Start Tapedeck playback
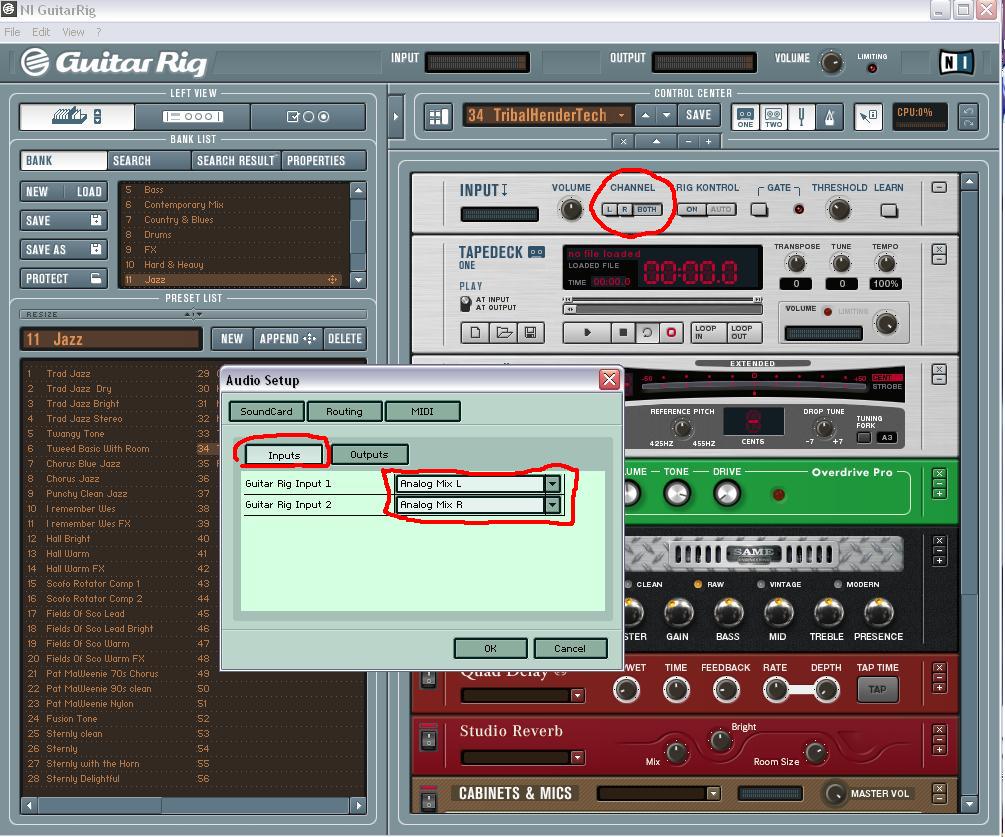 click(587, 332)
